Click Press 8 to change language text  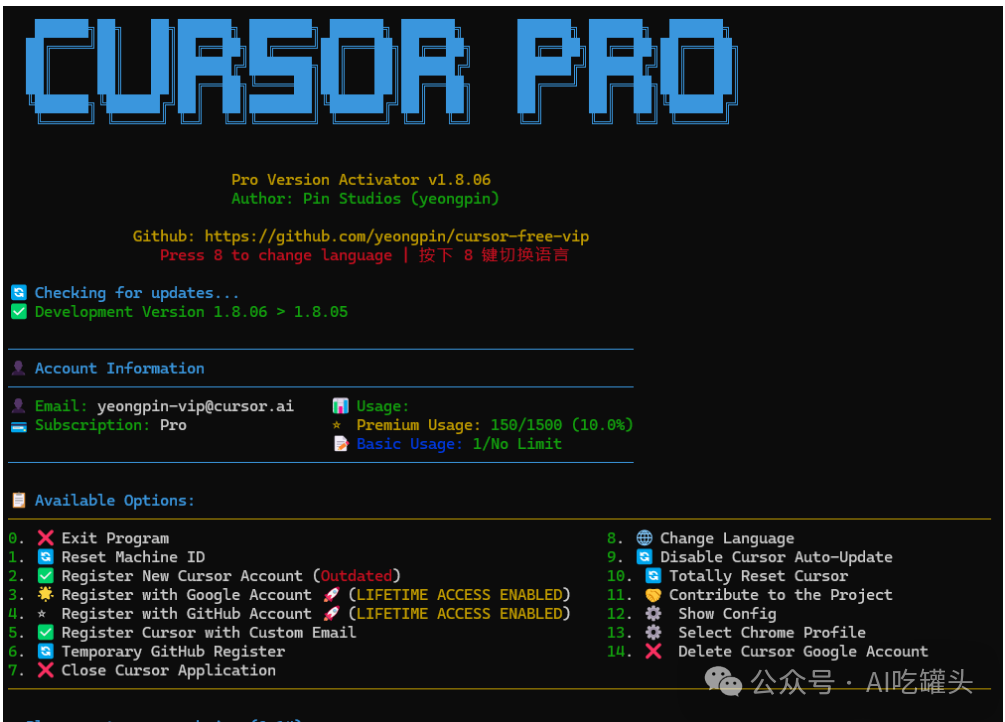276,255
